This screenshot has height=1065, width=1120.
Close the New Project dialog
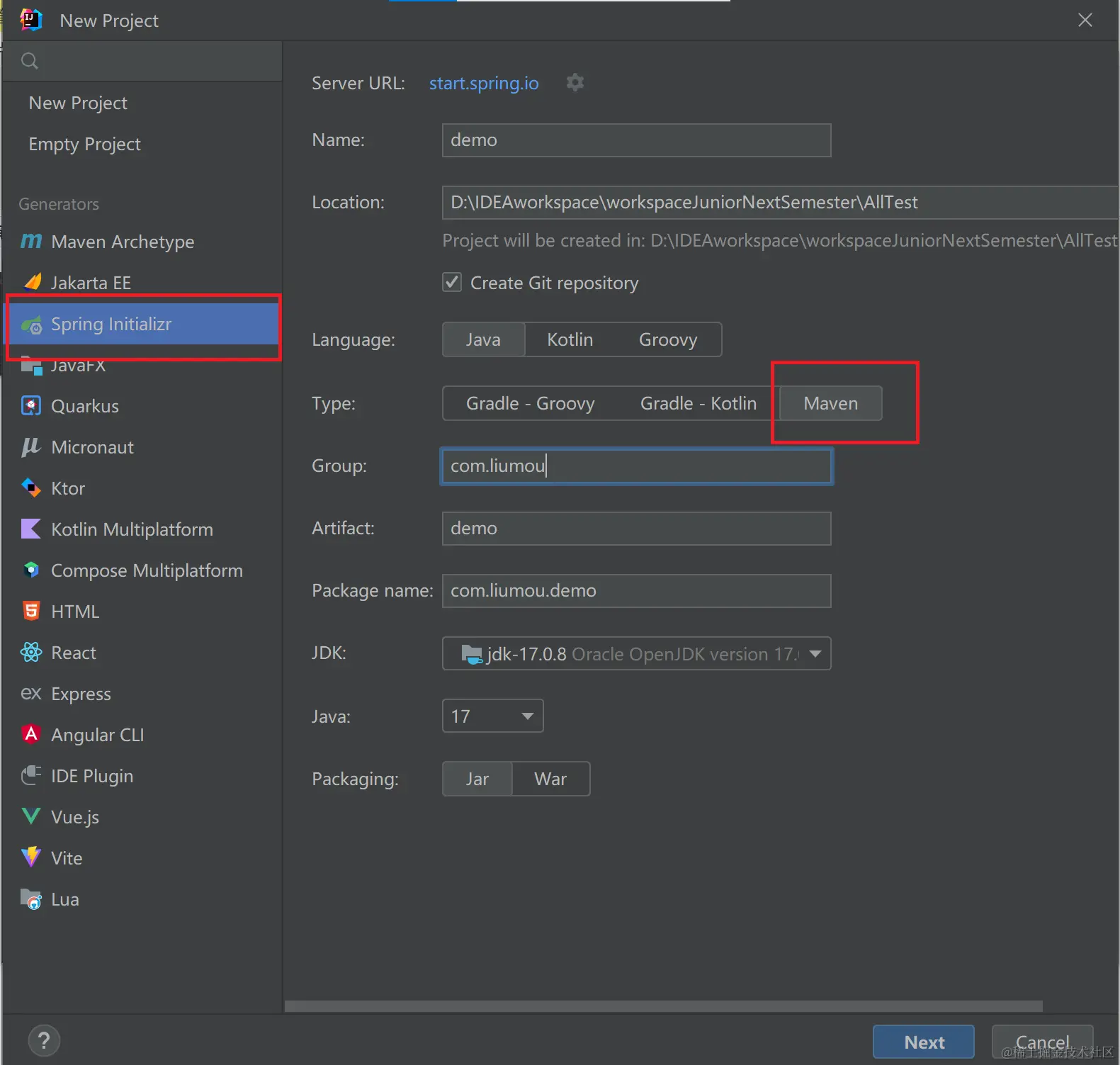pyautogui.click(x=1085, y=20)
